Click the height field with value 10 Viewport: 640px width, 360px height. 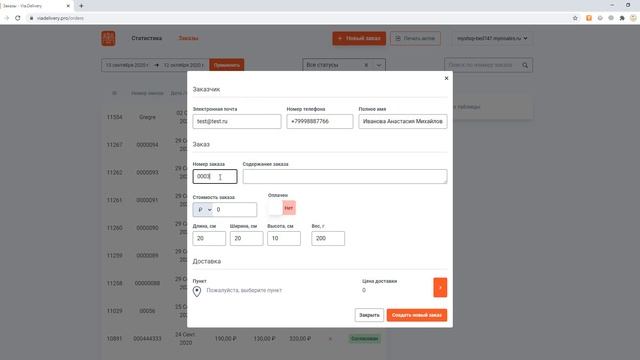coord(284,238)
